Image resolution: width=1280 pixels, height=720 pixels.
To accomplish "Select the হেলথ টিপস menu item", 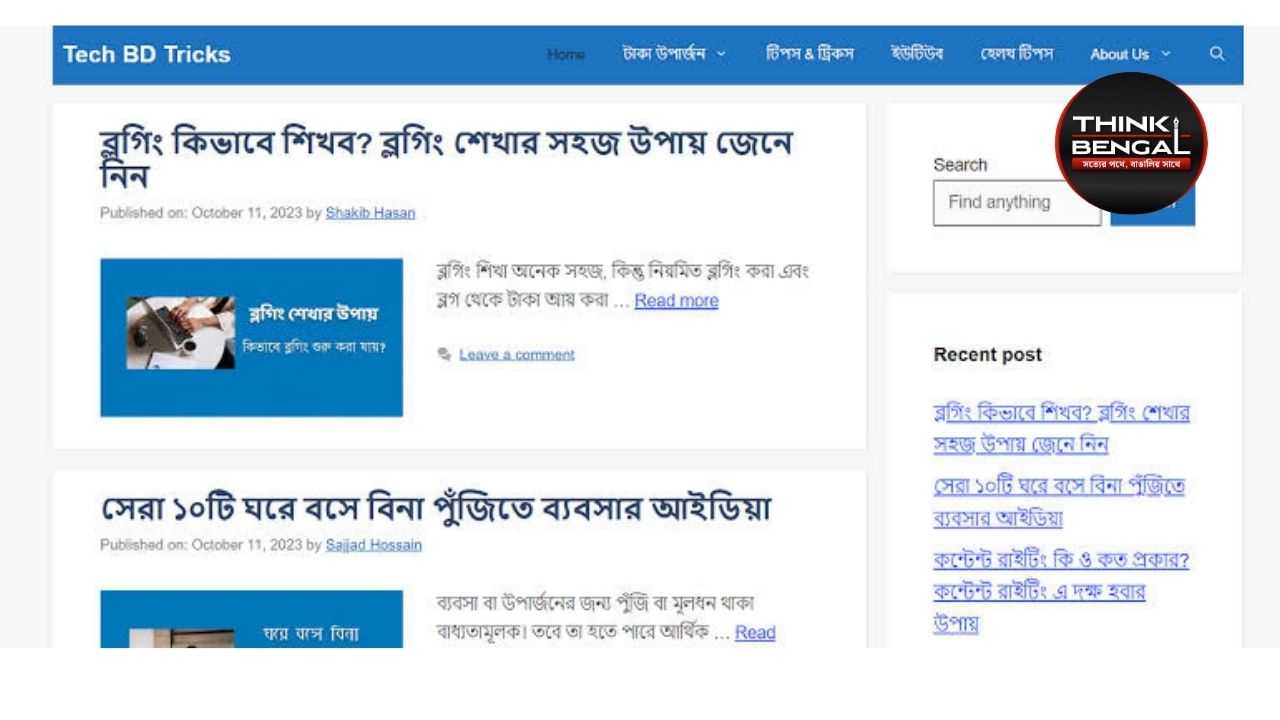I will pyautogui.click(x=1016, y=54).
